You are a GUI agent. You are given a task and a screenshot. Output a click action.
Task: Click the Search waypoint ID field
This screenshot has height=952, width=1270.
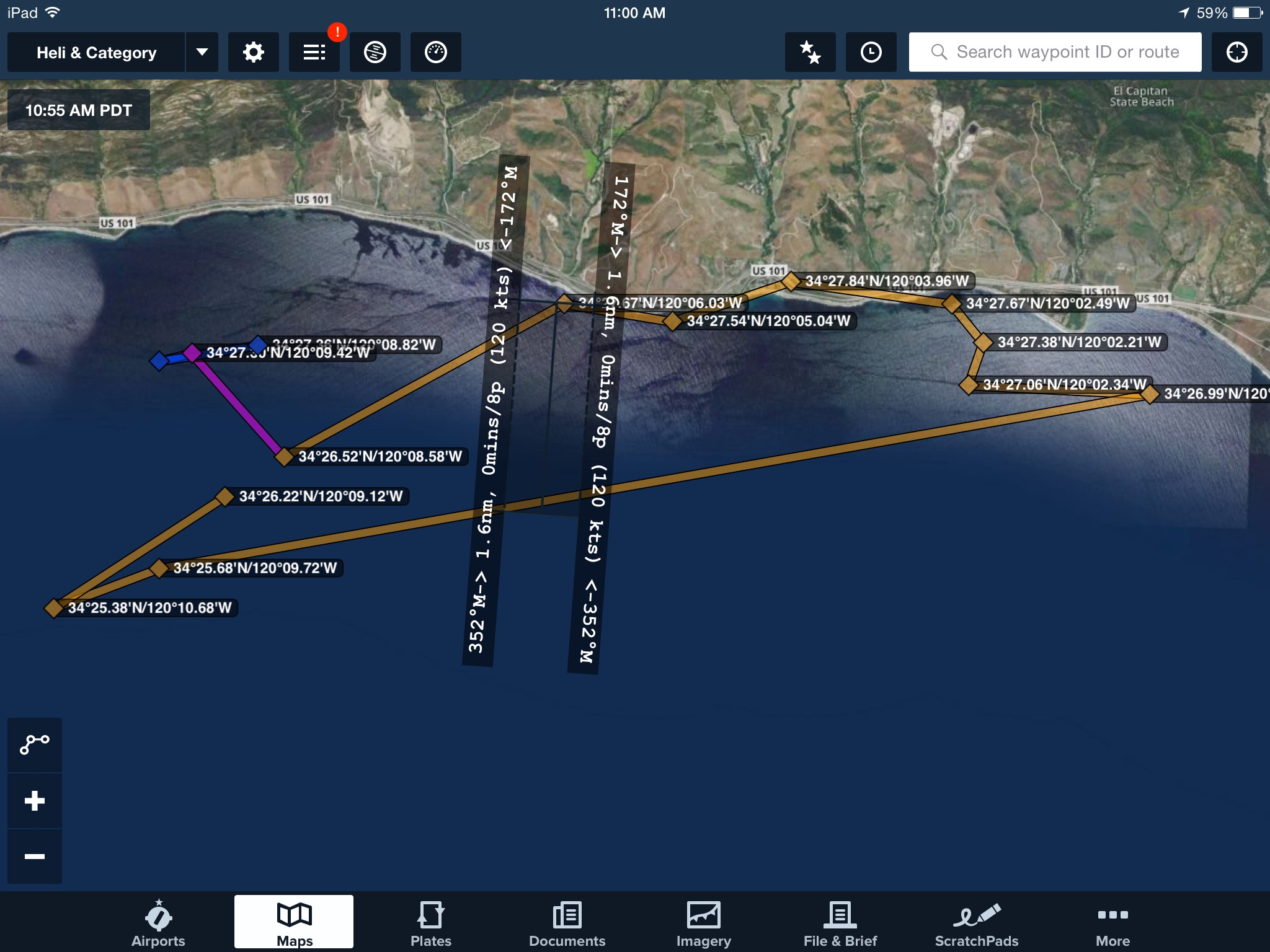point(1054,52)
